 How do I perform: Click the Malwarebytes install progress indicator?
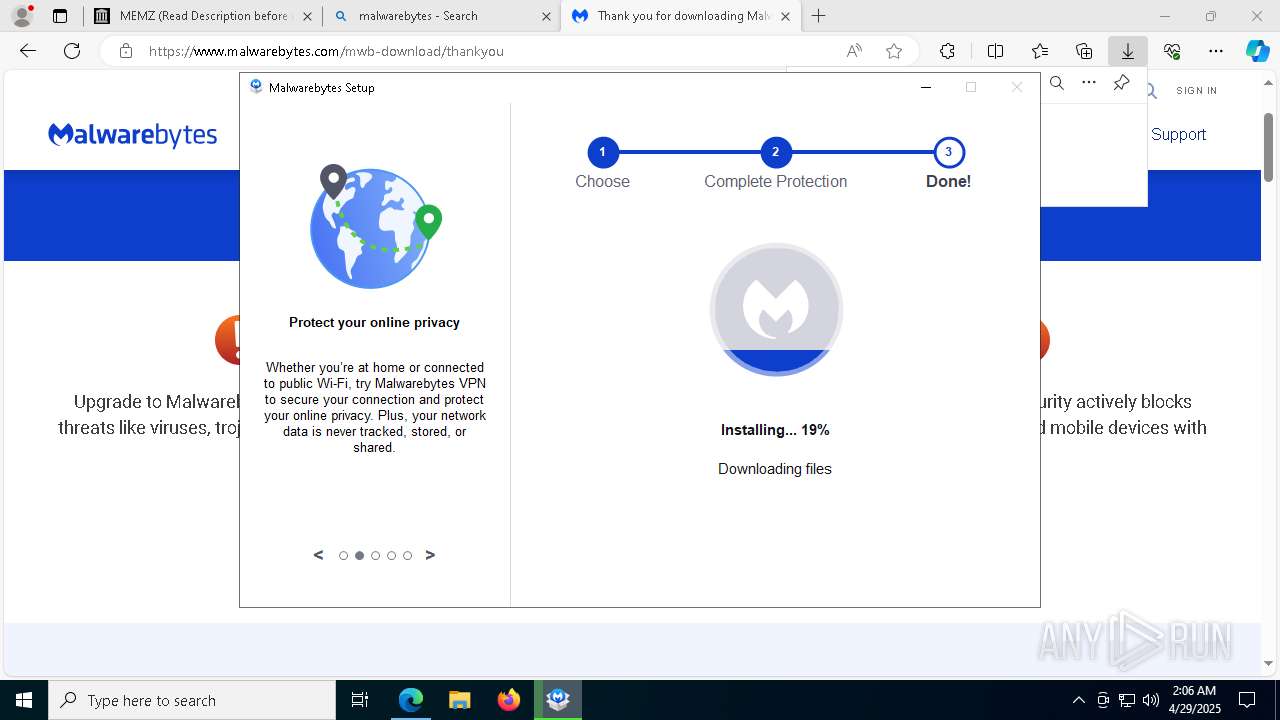point(776,309)
